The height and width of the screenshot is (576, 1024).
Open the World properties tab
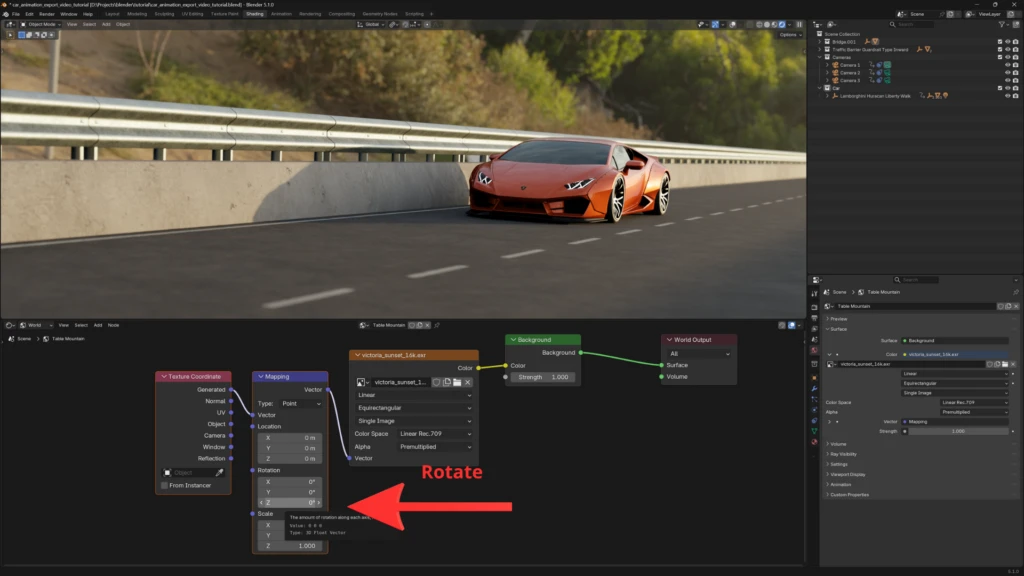(x=814, y=351)
